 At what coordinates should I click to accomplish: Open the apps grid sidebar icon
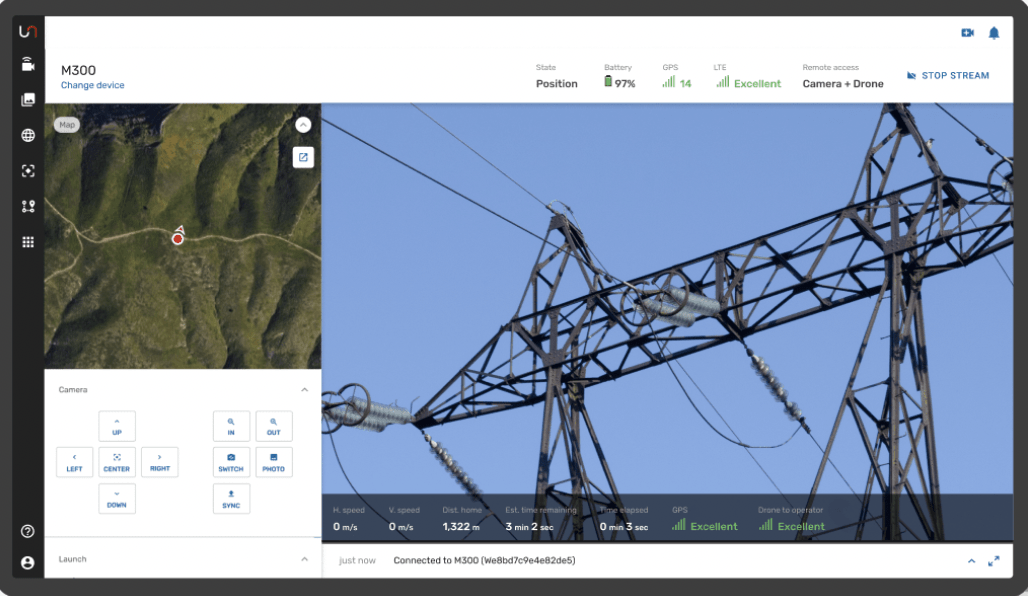click(28, 242)
